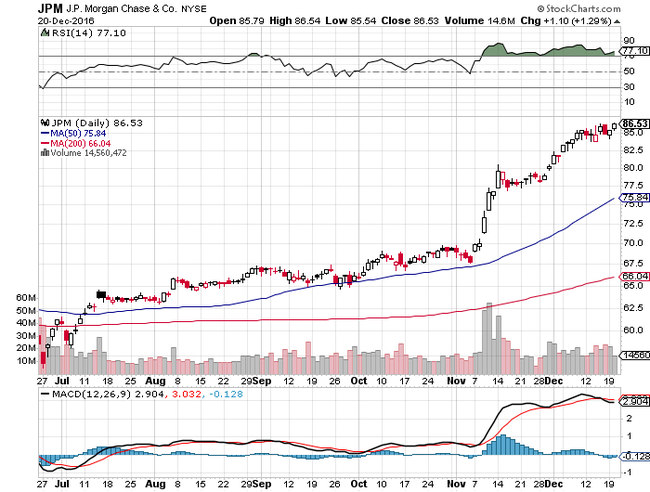Click the blue -0.128 histogram value in the legend

point(226,394)
